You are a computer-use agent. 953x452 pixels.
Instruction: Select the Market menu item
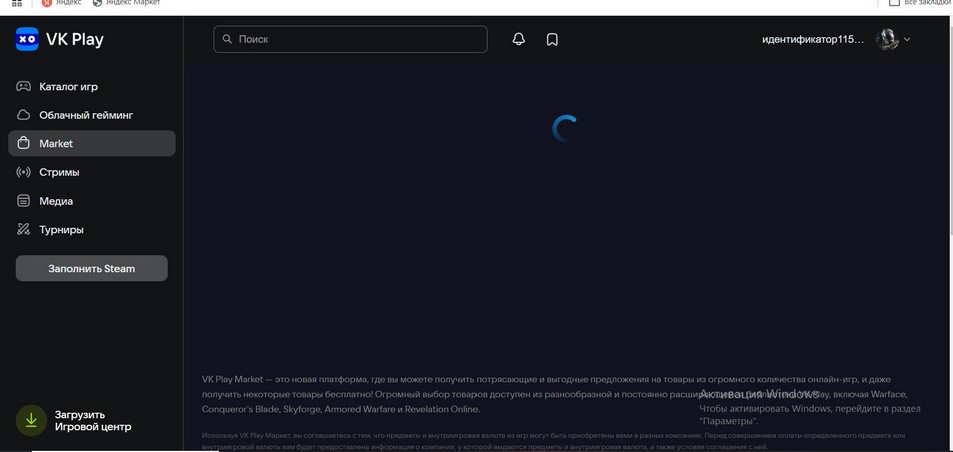coord(92,143)
